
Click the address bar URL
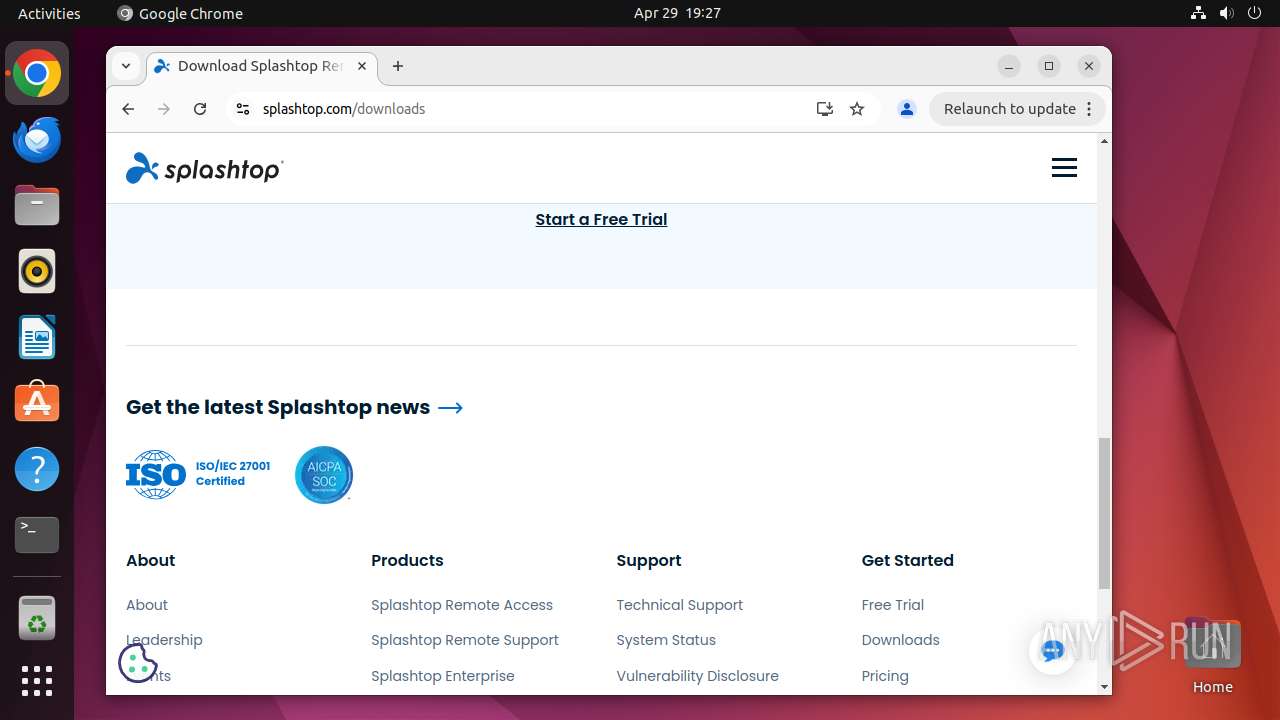tap(344, 109)
